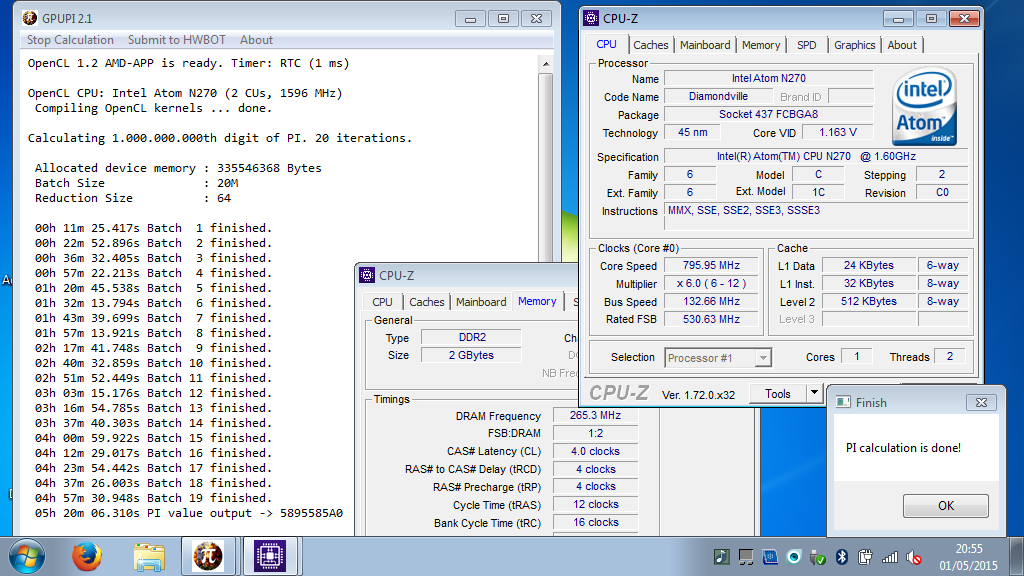Viewport: 1024px width, 576px height.
Task: Click the title bar icon of the rear CPU-Z Memory window
Action: [x=367, y=275]
